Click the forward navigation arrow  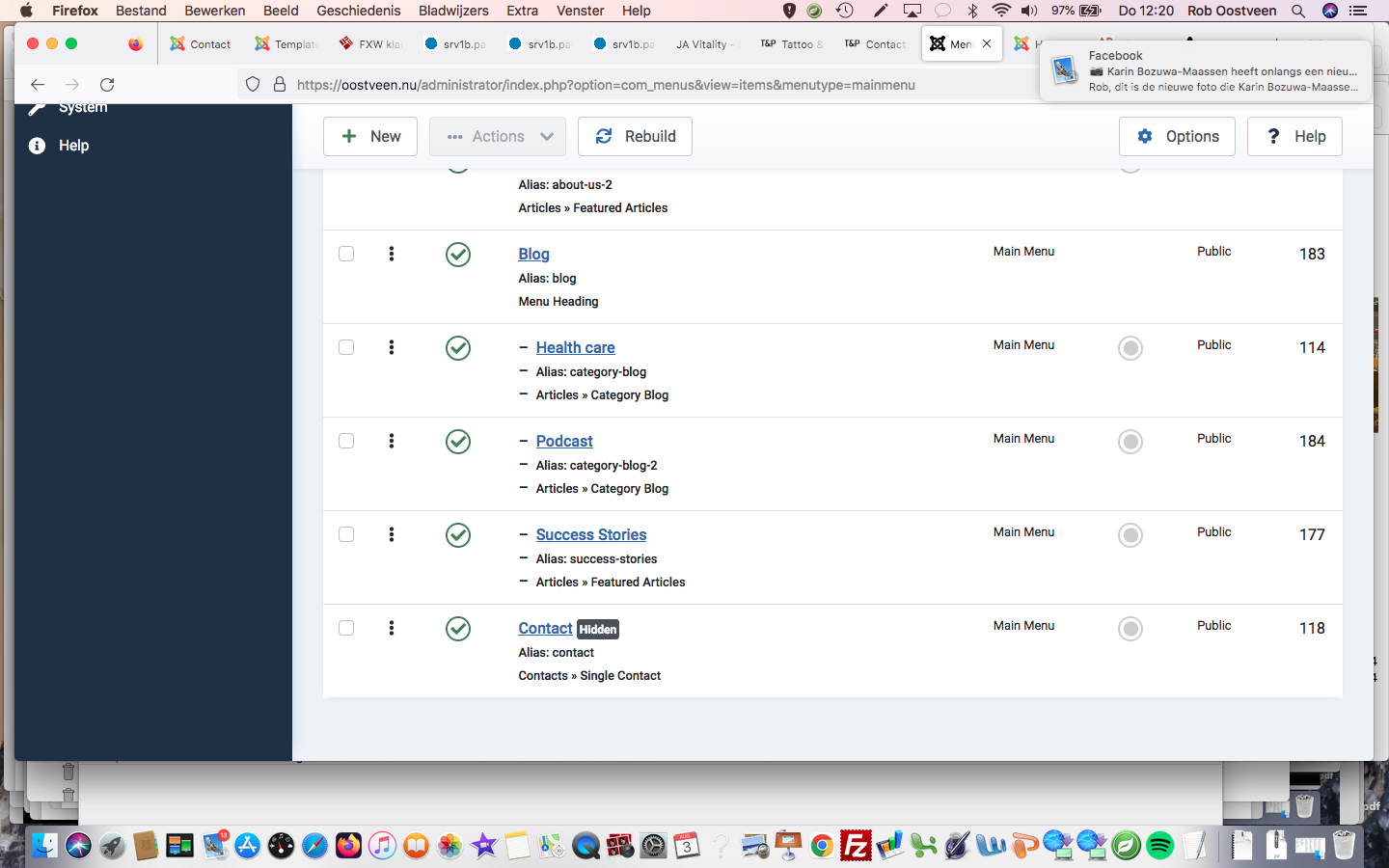coord(72,85)
